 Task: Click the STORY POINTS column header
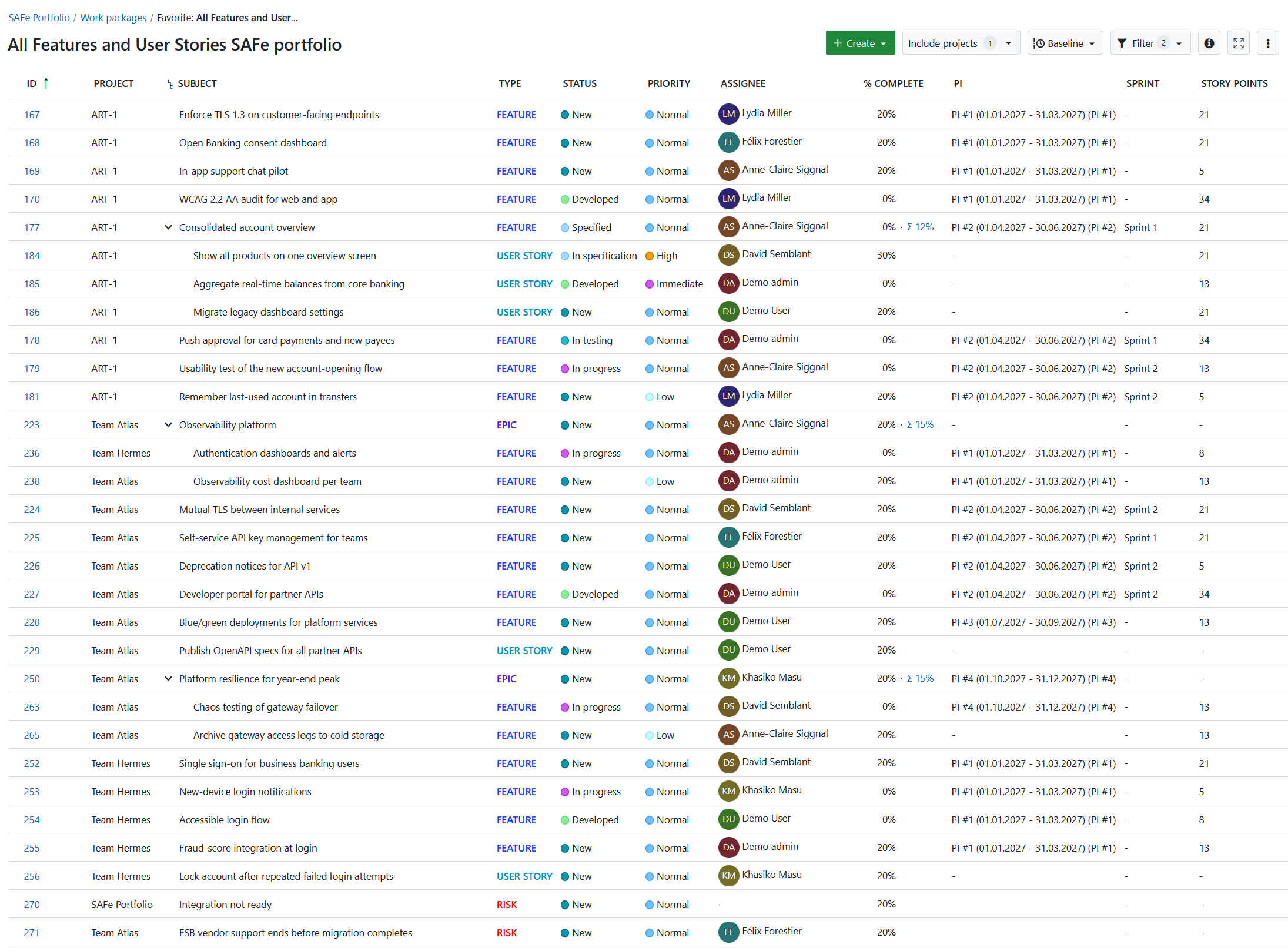point(1234,83)
